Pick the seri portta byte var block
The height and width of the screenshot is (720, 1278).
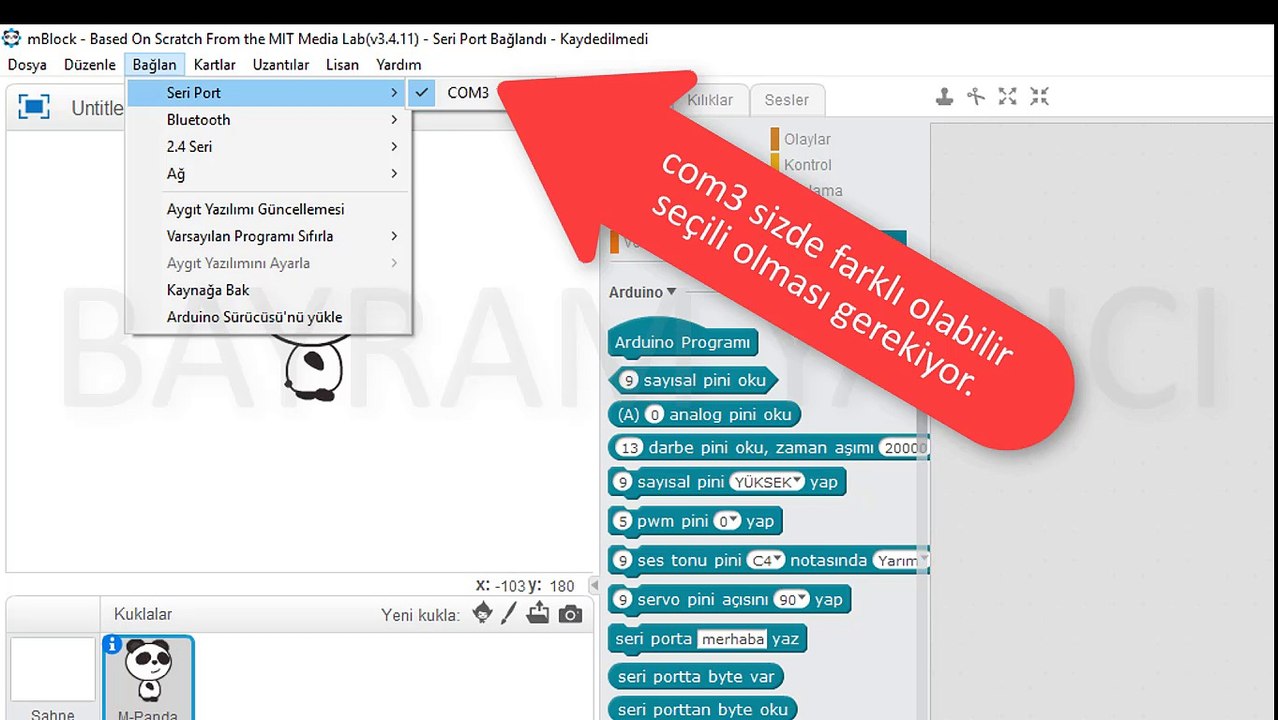tap(696, 677)
